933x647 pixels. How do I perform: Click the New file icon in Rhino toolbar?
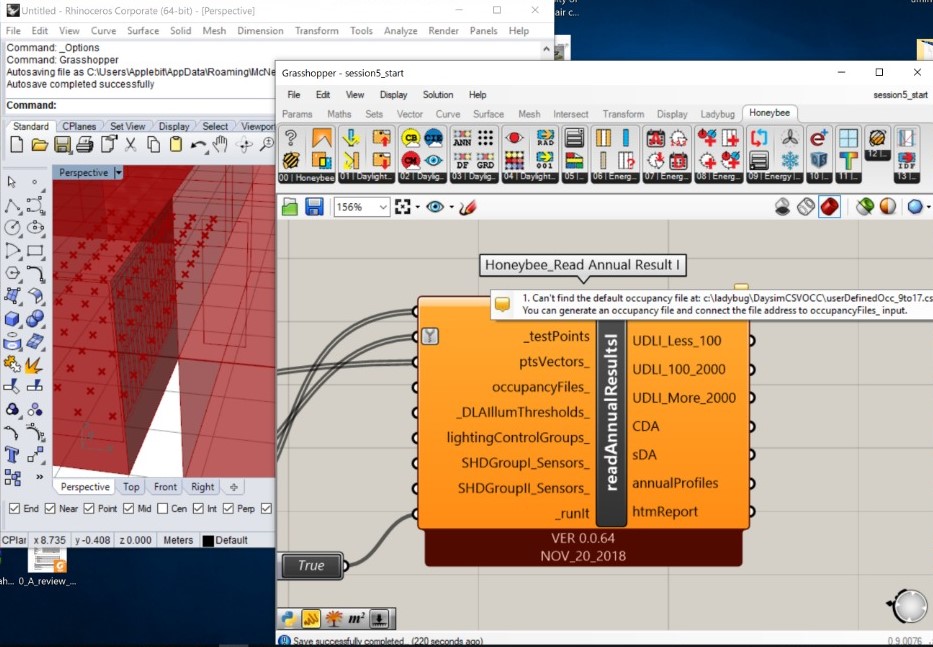point(17,145)
